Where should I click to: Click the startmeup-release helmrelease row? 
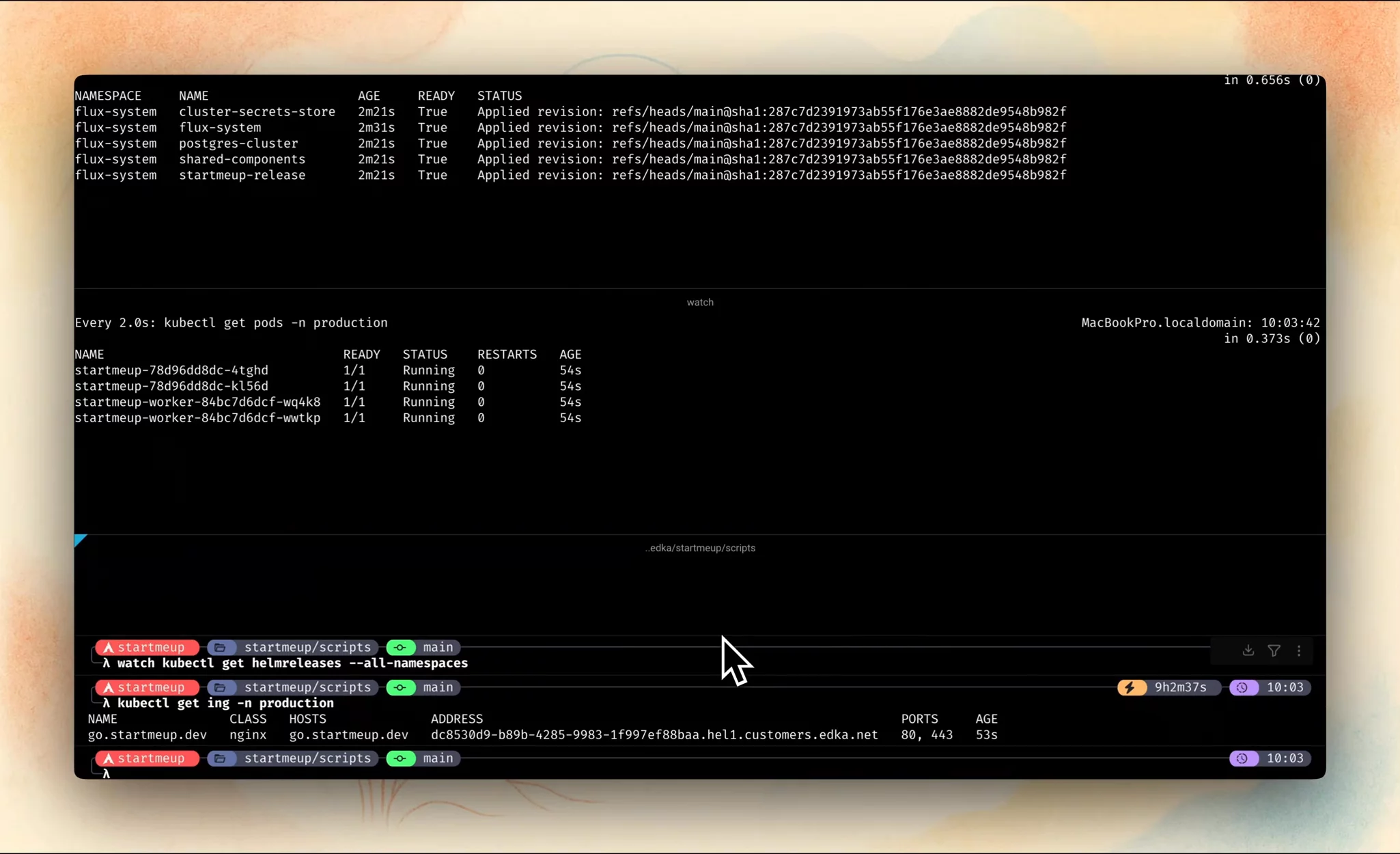242,176
